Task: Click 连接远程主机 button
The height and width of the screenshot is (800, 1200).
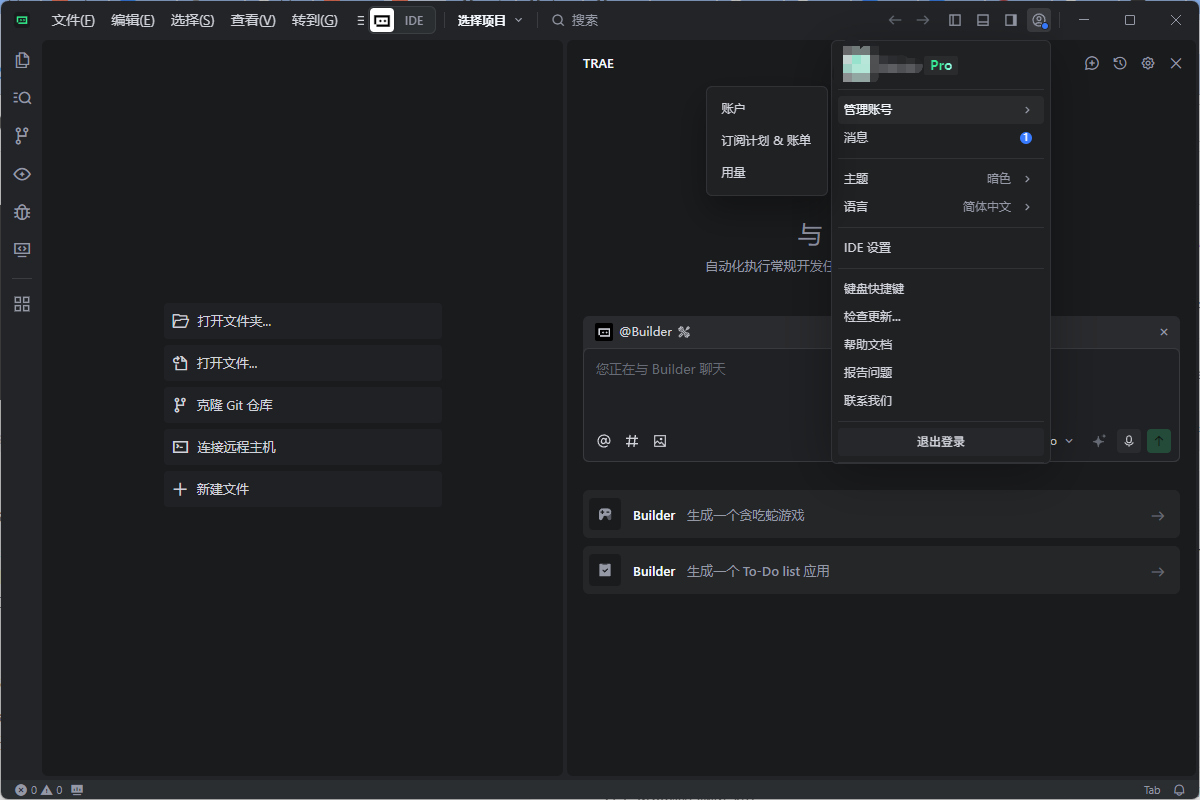Action: tap(303, 447)
